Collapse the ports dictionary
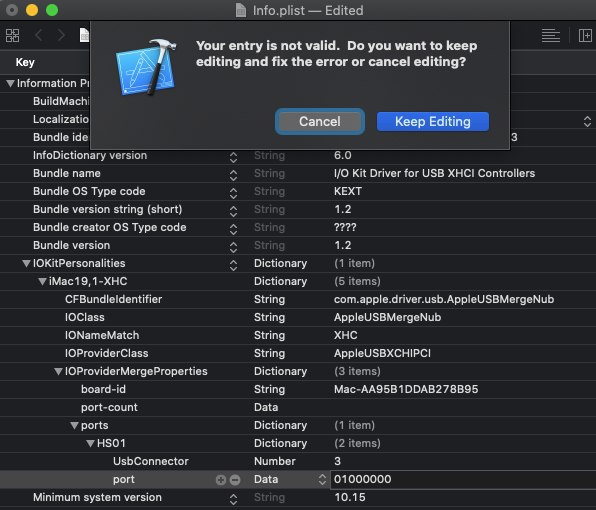The height and width of the screenshot is (510, 596). click(x=74, y=425)
